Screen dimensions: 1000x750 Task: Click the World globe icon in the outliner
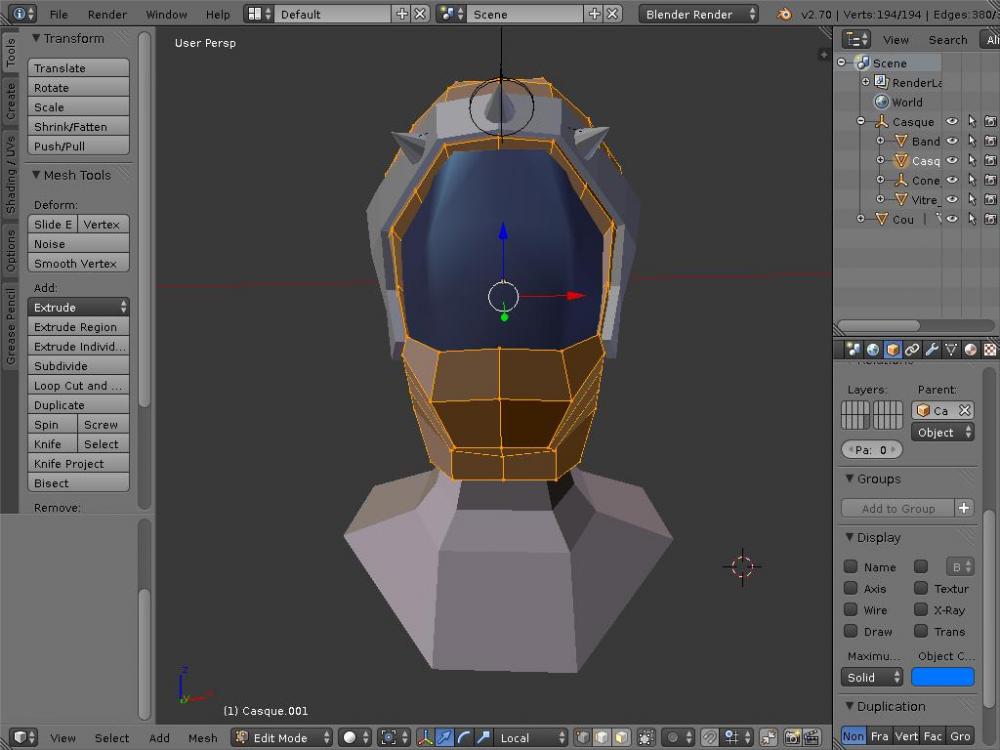[881, 102]
